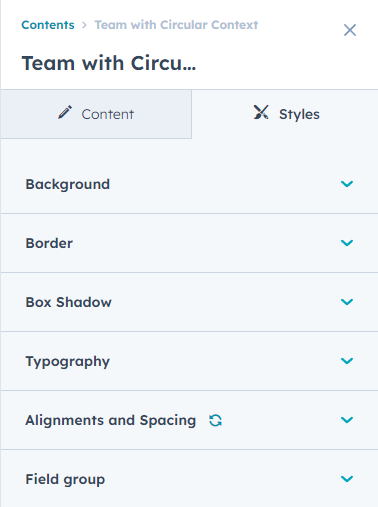Image resolution: width=378 pixels, height=507 pixels.
Task: Open the Border settings label
Action: (49, 243)
